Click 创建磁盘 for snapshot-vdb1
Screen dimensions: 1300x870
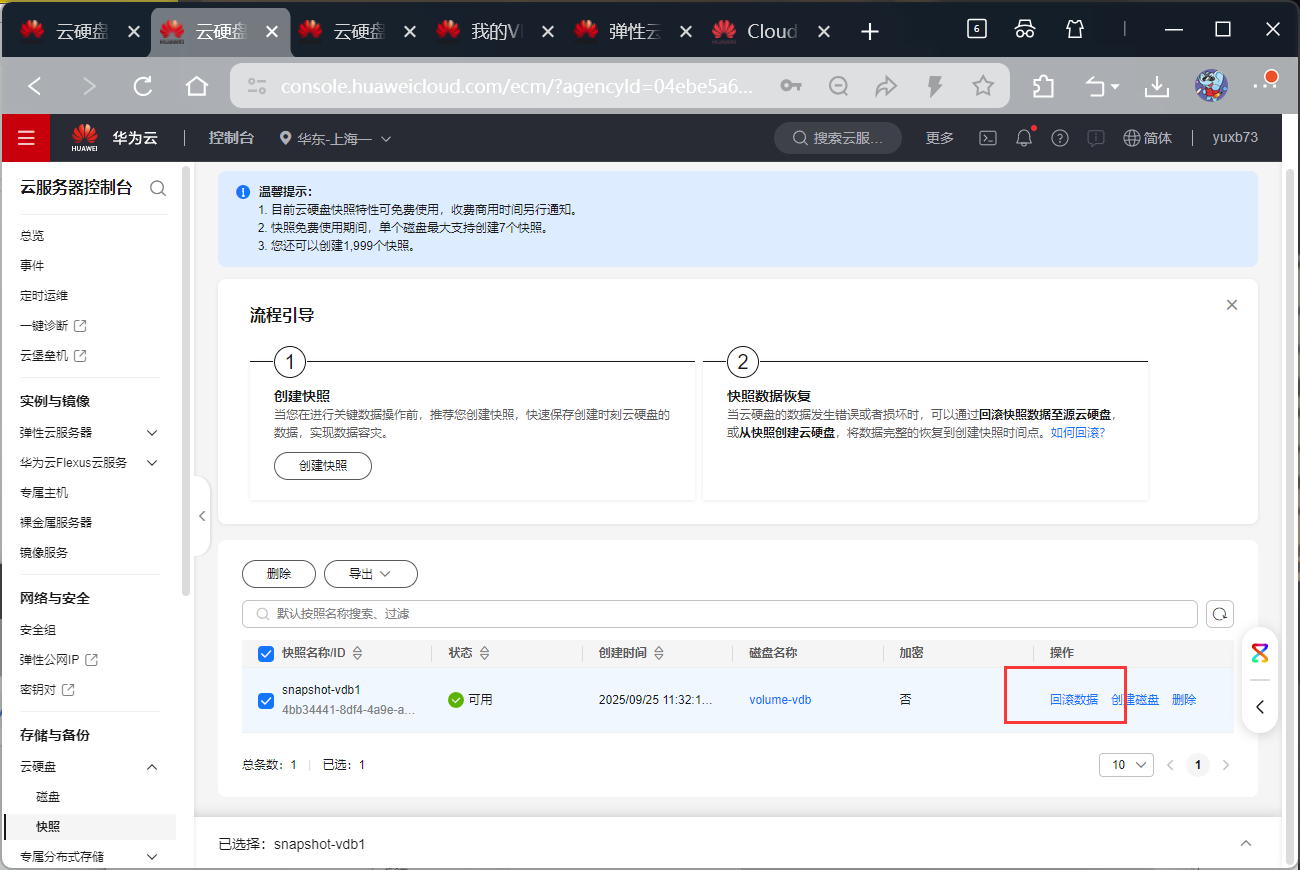click(x=1135, y=700)
